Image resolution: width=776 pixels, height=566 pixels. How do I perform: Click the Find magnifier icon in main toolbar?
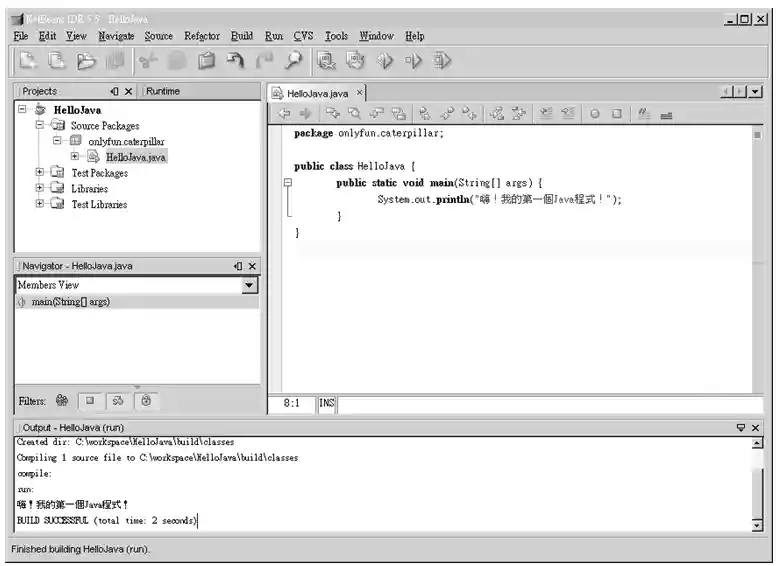pyautogui.click(x=293, y=61)
